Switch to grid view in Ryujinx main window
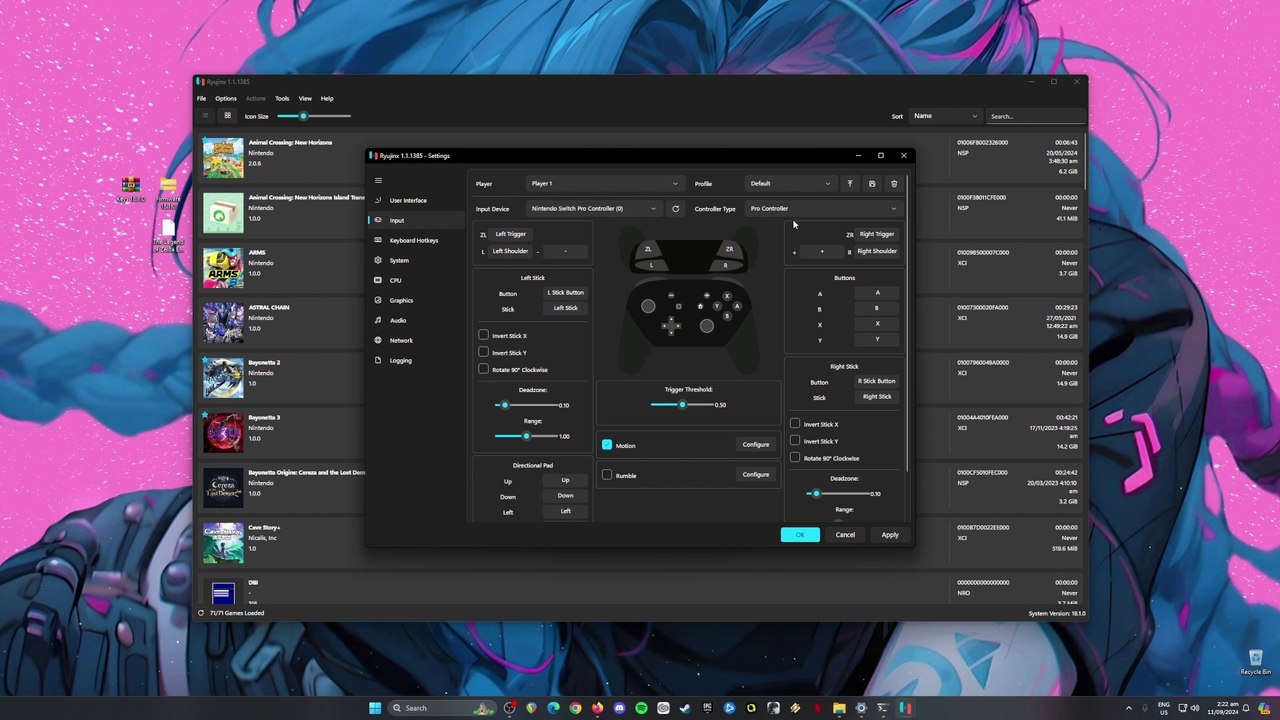This screenshot has width=1280, height=720. (x=227, y=116)
